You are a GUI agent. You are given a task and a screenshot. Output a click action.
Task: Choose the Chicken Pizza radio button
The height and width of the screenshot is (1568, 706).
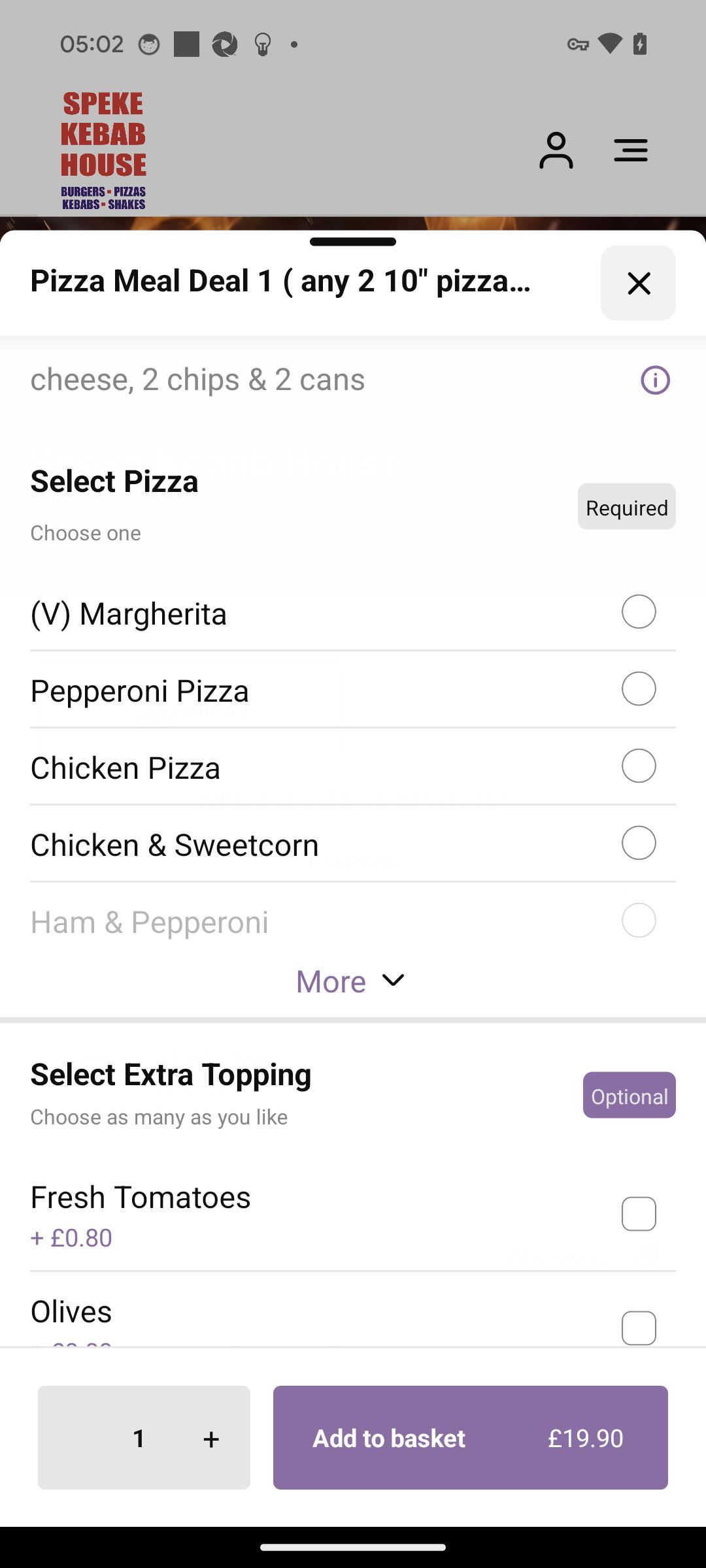pos(639,766)
